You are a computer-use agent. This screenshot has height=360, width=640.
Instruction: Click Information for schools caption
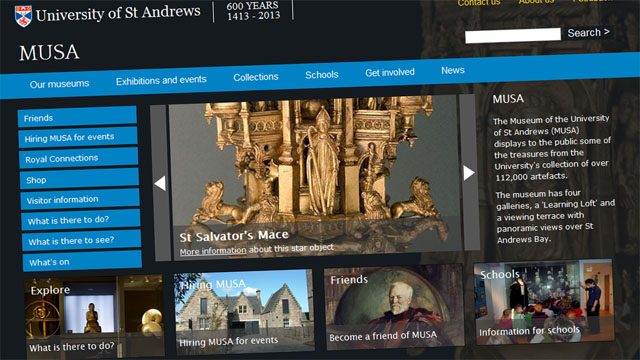click(x=529, y=331)
